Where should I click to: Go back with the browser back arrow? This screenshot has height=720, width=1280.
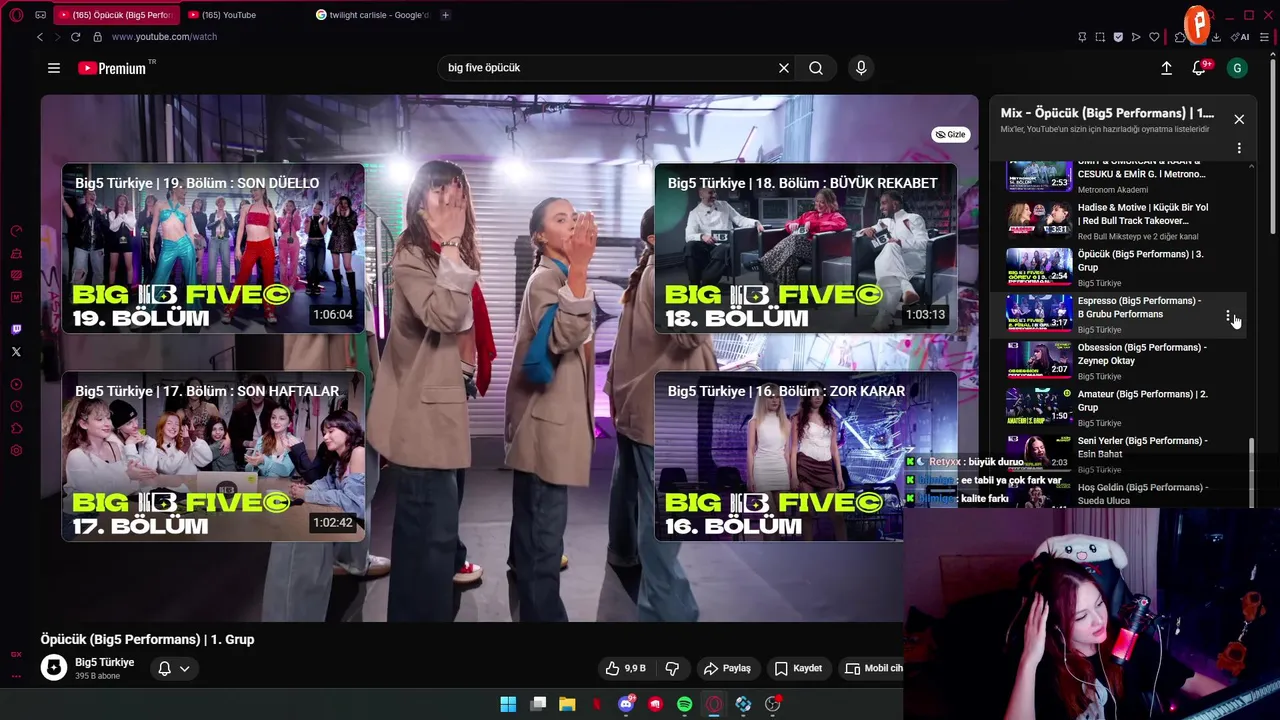pyautogui.click(x=40, y=37)
